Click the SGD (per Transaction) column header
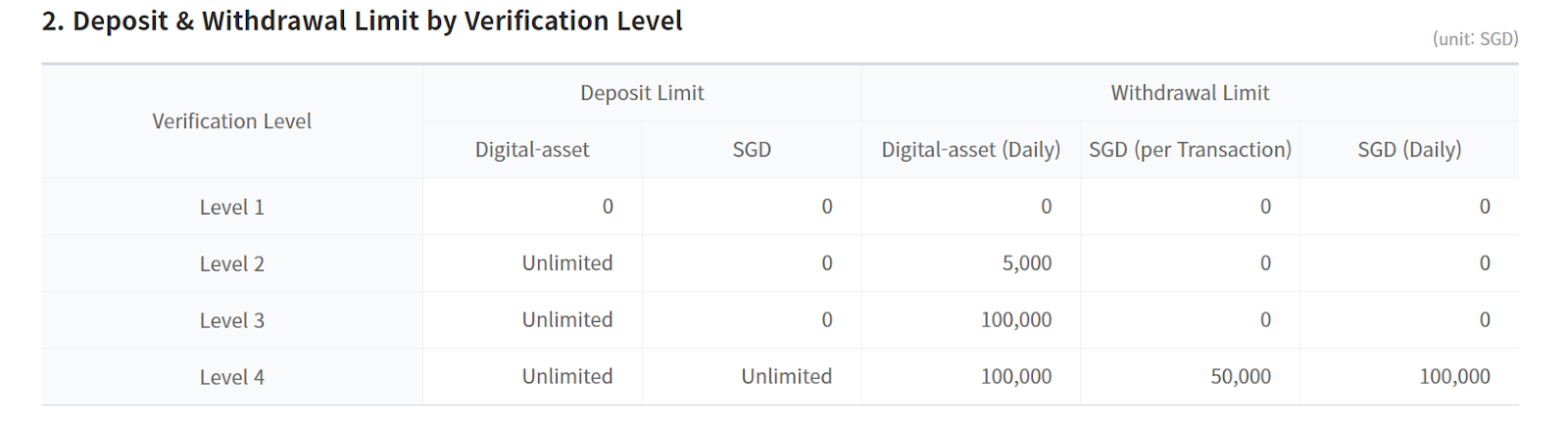The image size is (1568, 430). 1190,150
